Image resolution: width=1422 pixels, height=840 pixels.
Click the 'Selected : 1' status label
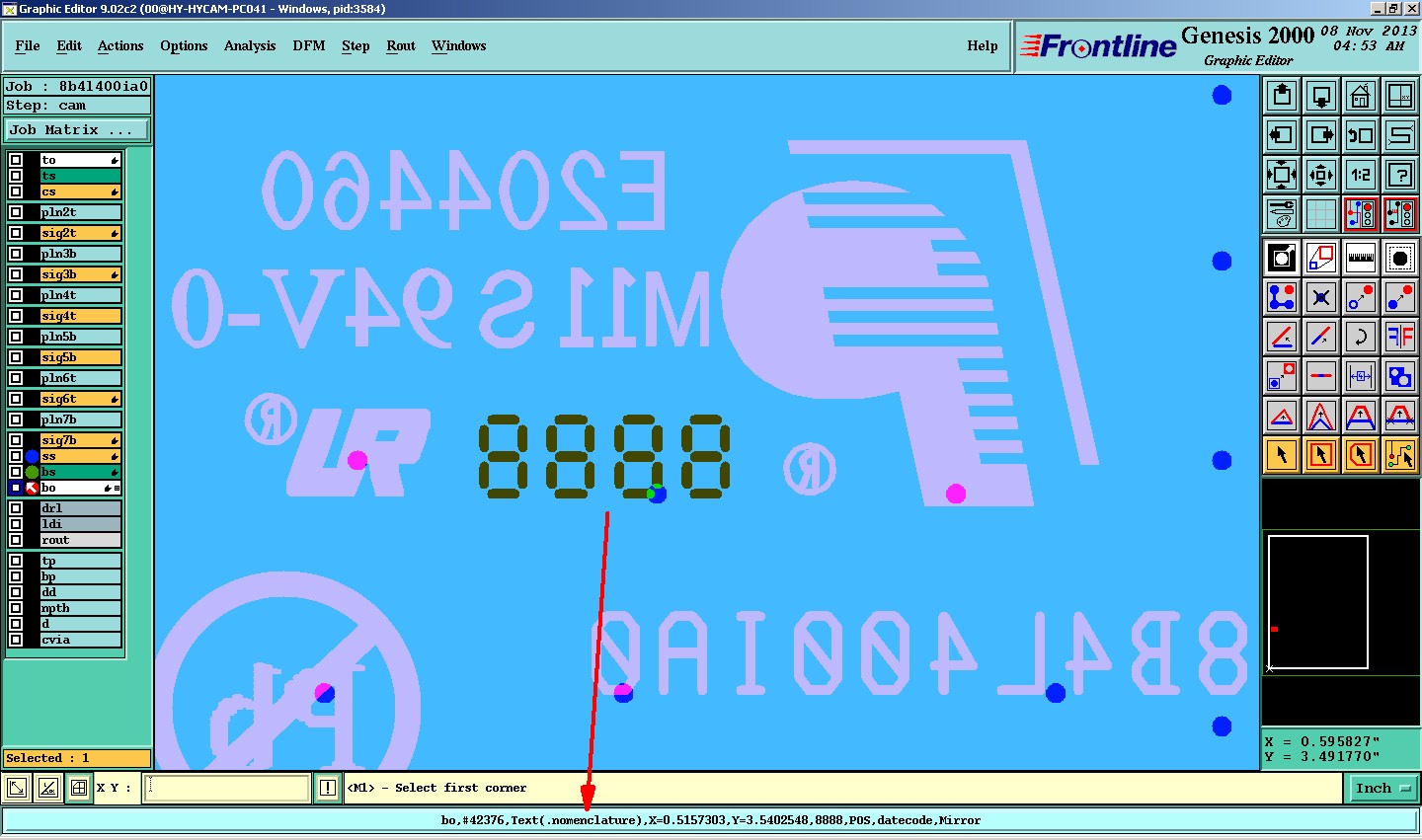[77, 758]
